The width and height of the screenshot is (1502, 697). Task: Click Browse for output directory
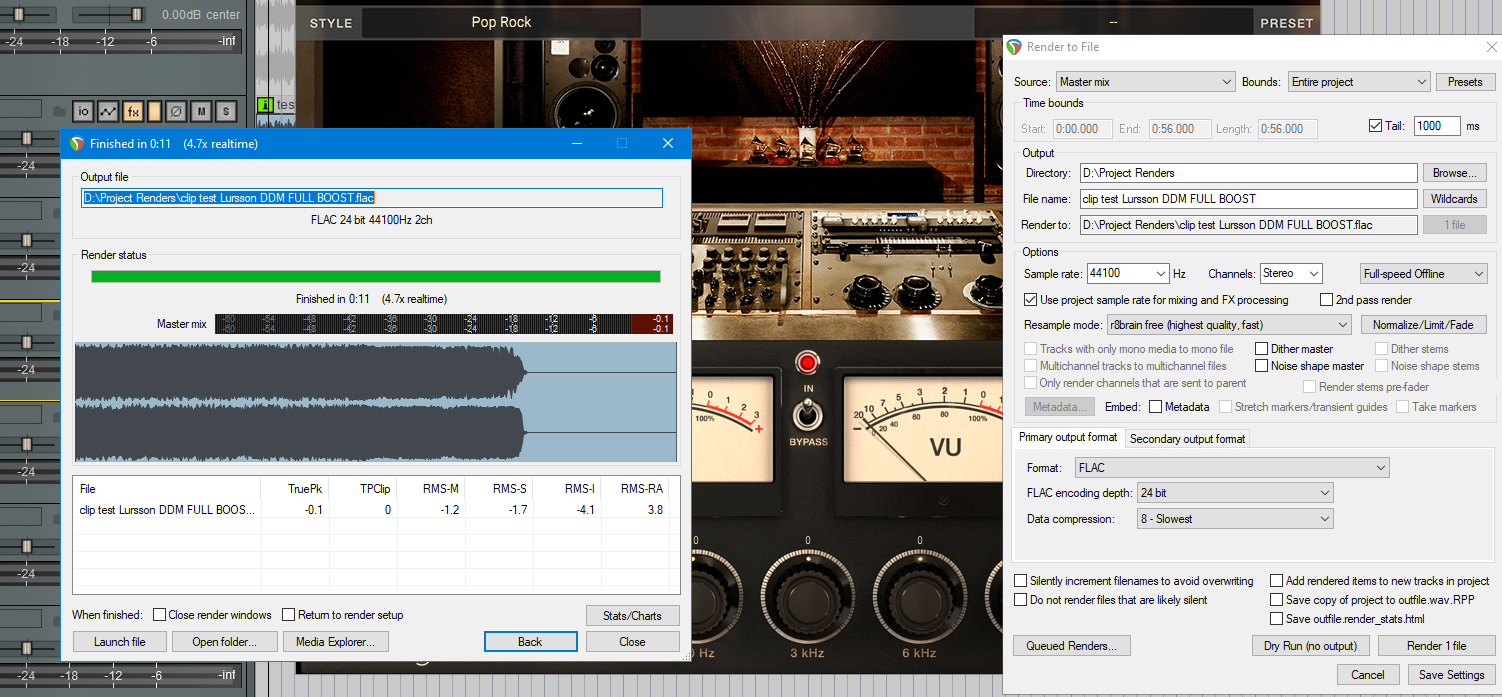coord(1455,173)
